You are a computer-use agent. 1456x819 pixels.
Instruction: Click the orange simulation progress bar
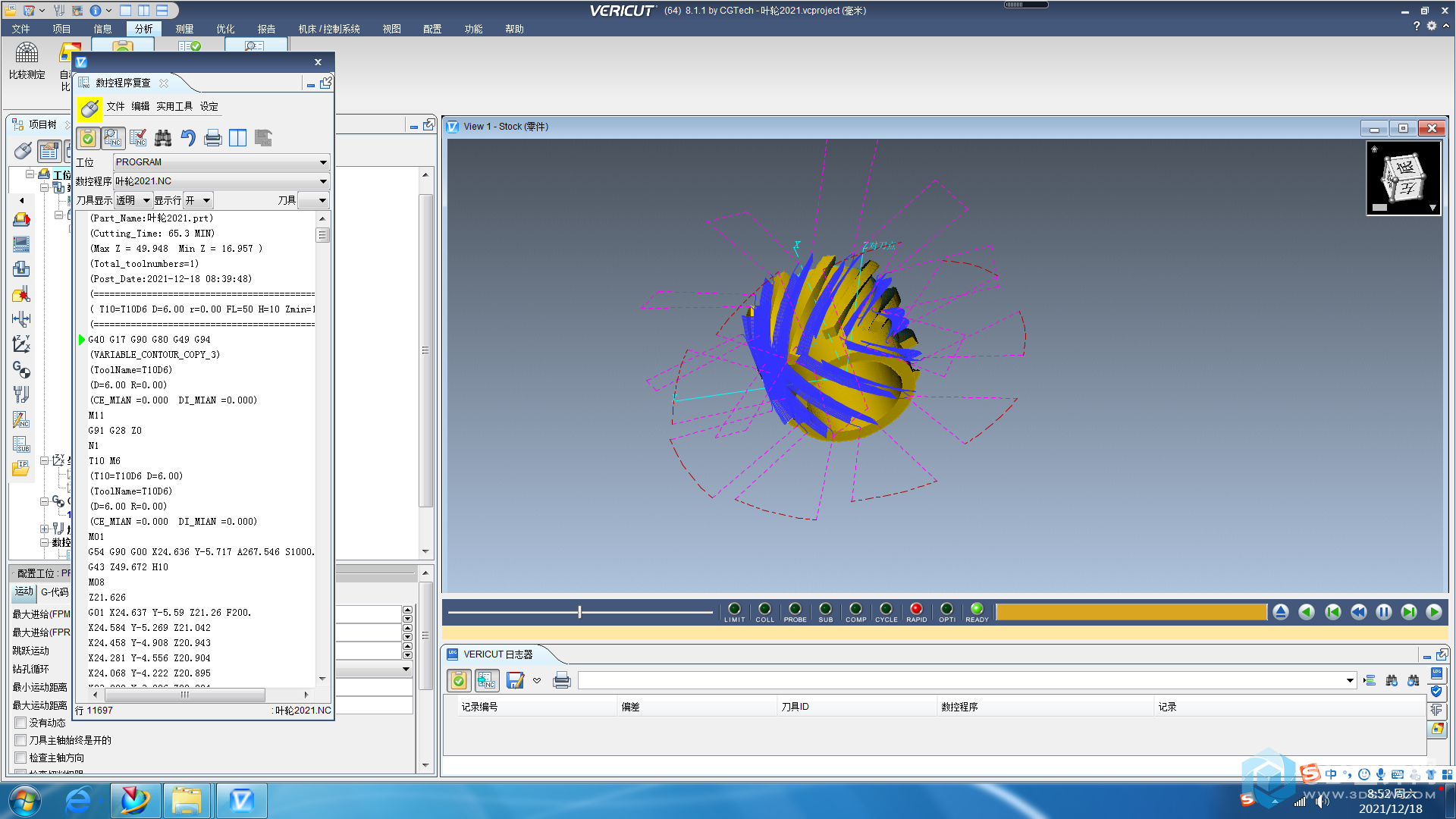click(1131, 612)
